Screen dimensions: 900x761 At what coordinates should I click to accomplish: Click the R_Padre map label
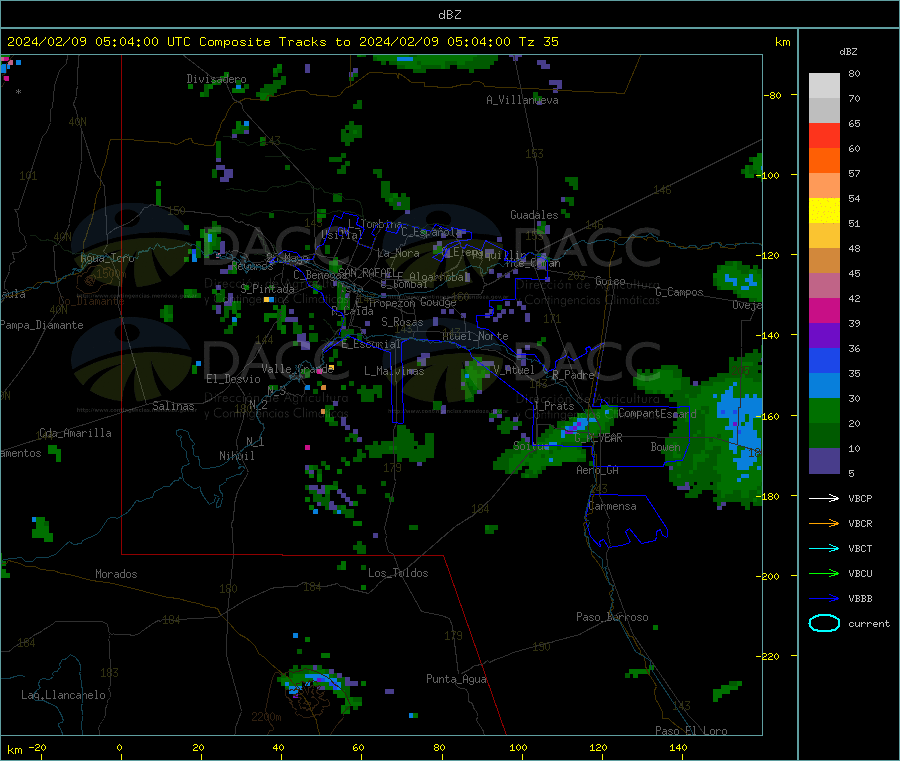coord(573,375)
